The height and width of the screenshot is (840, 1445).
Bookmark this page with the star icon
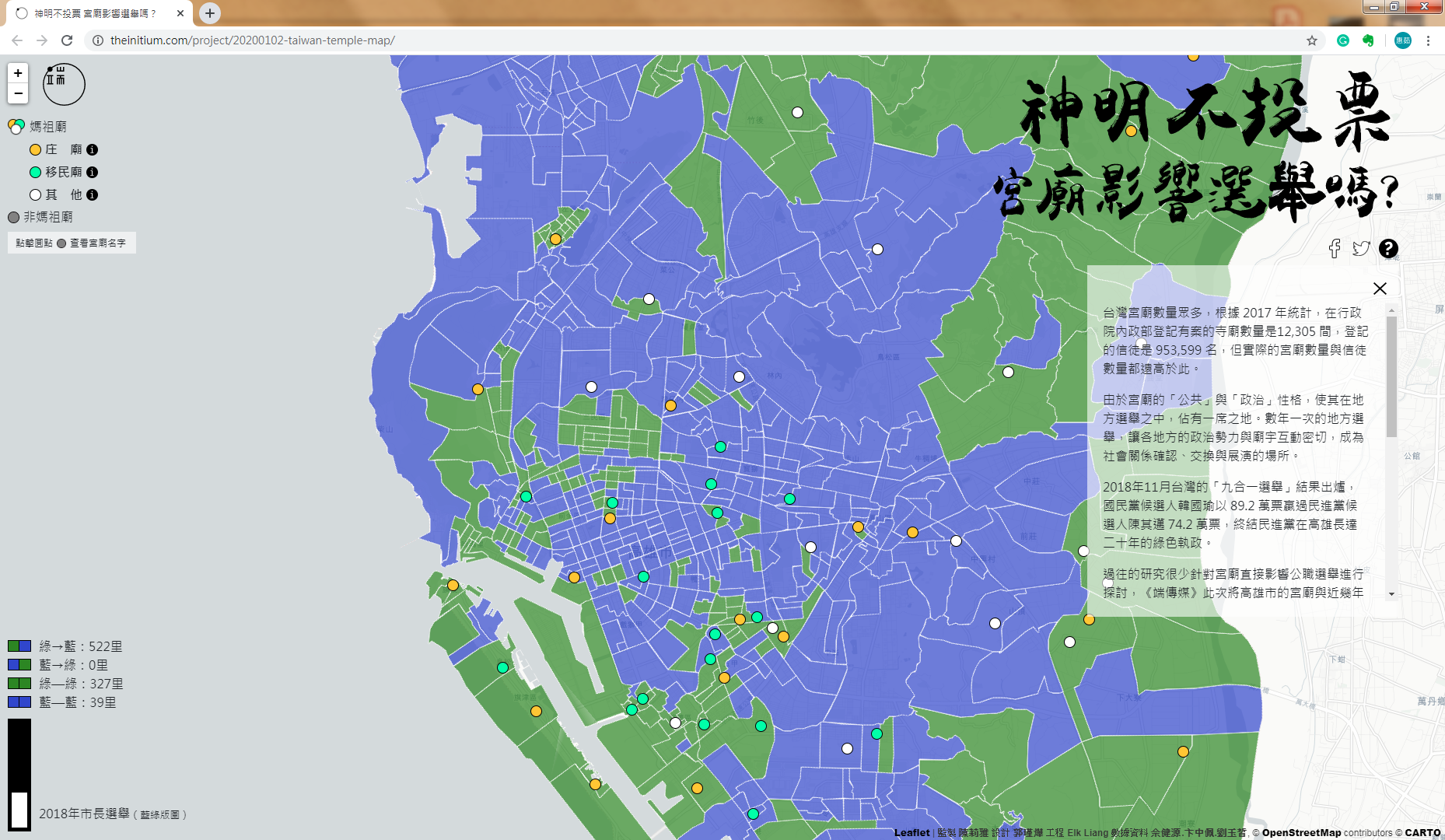[x=1312, y=40]
